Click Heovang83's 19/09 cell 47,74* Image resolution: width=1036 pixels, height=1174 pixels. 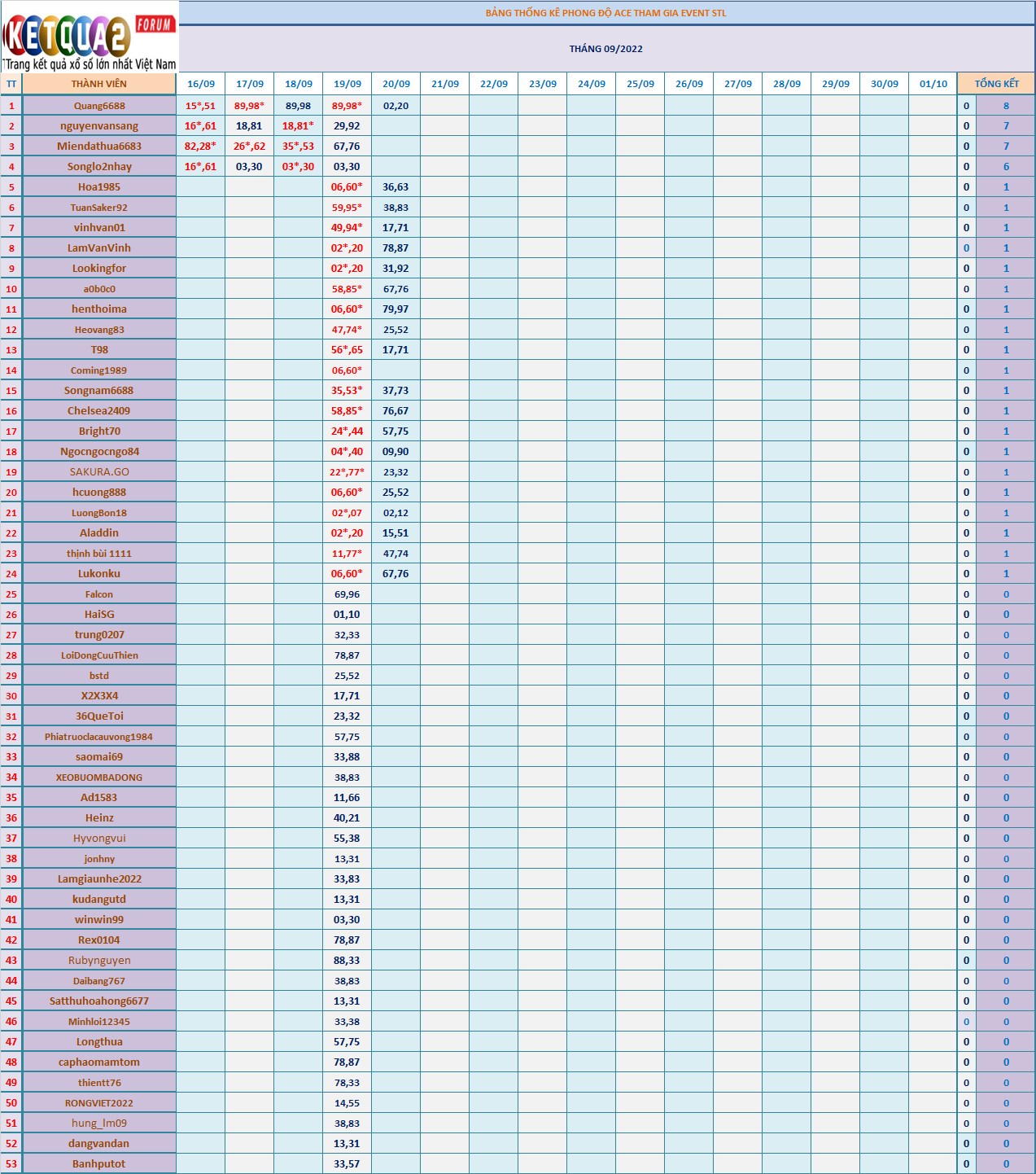348,330
